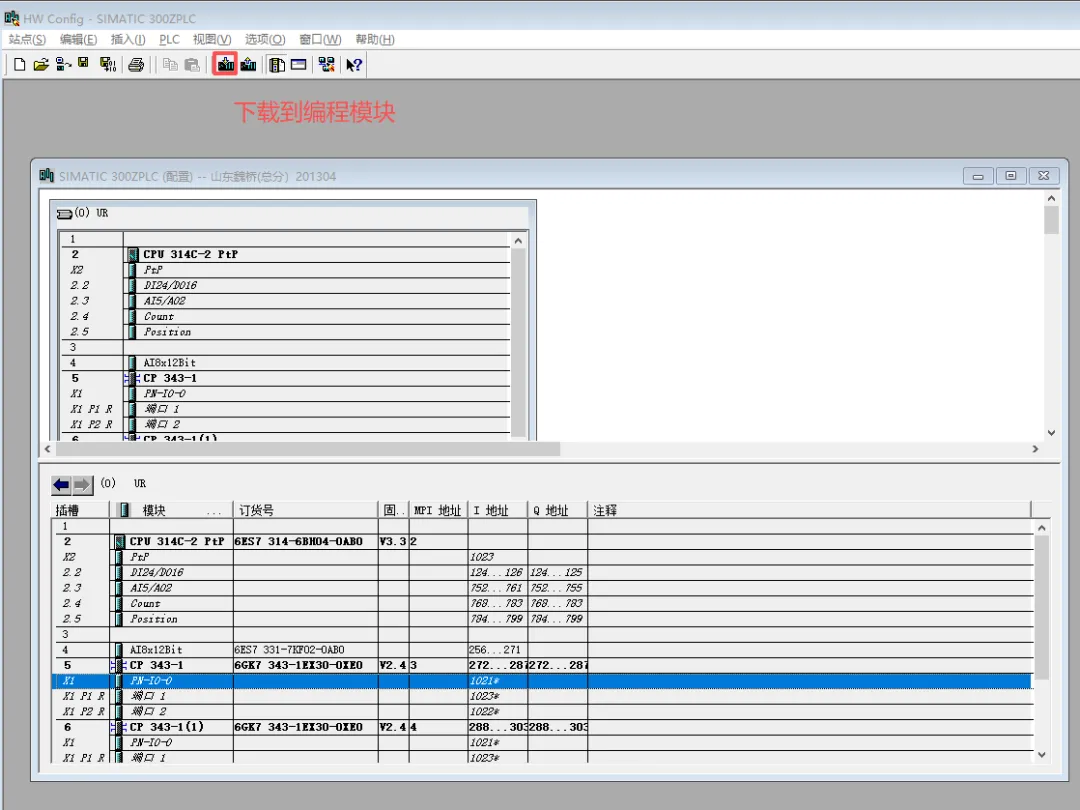Image resolution: width=1080 pixels, height=810 pixels.
Task: Select I address 752...761 cell
Action: click(x=498, y=588)
